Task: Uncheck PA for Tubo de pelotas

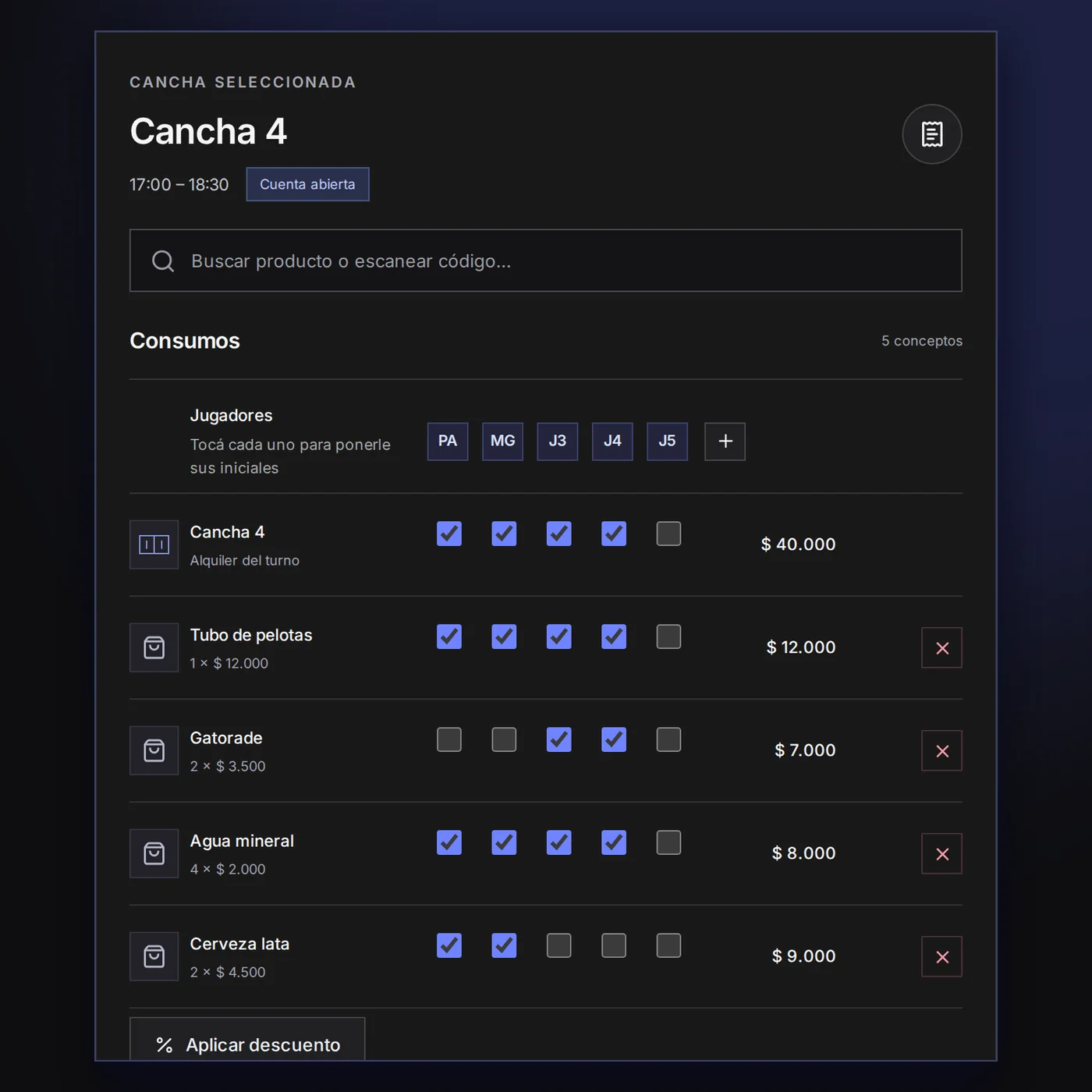Action: 449,636
